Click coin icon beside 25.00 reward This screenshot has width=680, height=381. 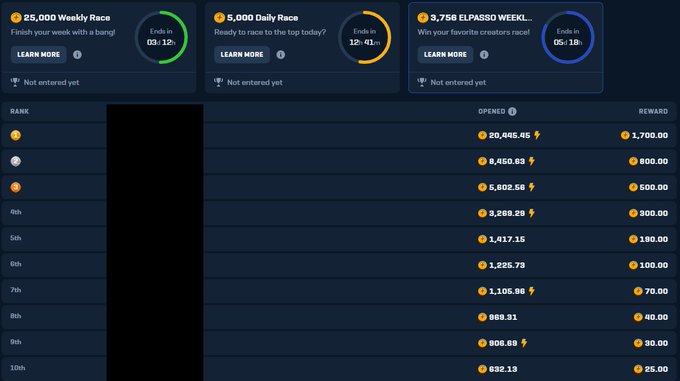click(x=638, y=369)
